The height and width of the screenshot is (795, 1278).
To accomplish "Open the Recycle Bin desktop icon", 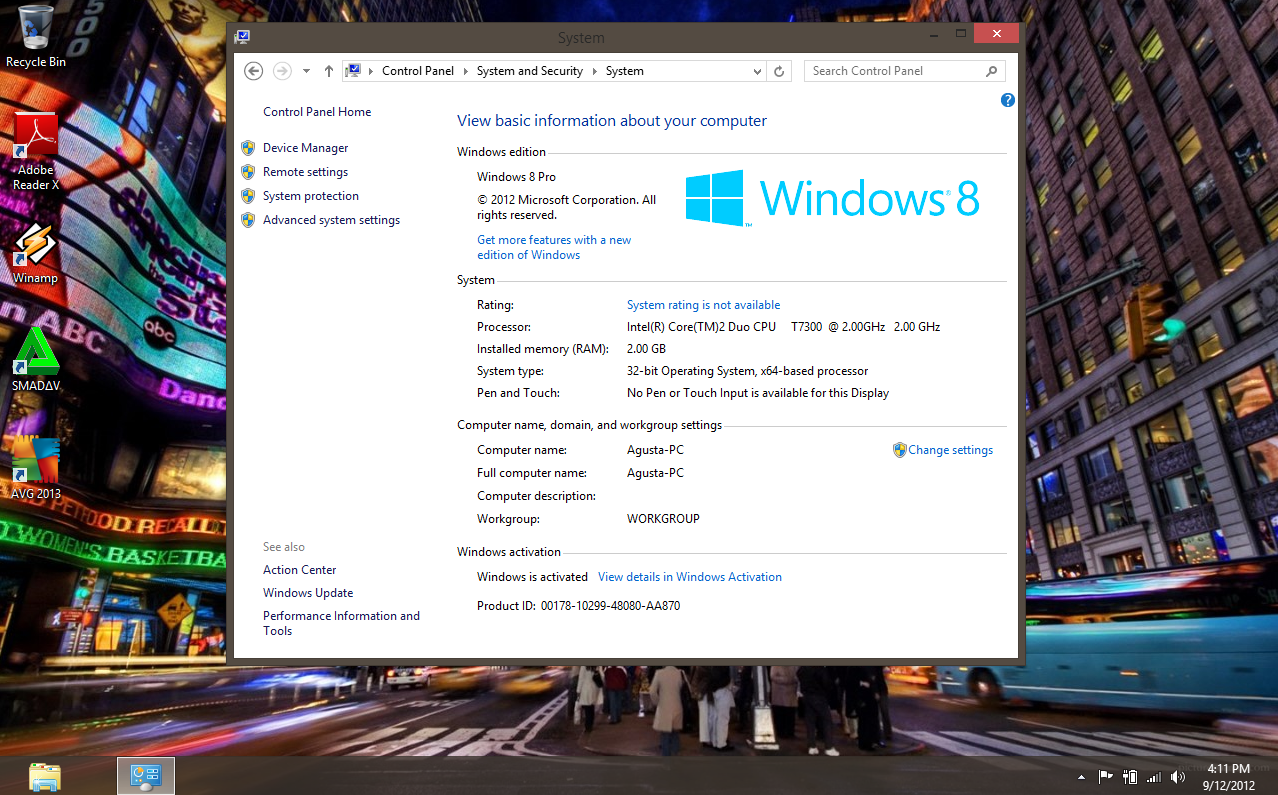I will [x=36, y=36].
